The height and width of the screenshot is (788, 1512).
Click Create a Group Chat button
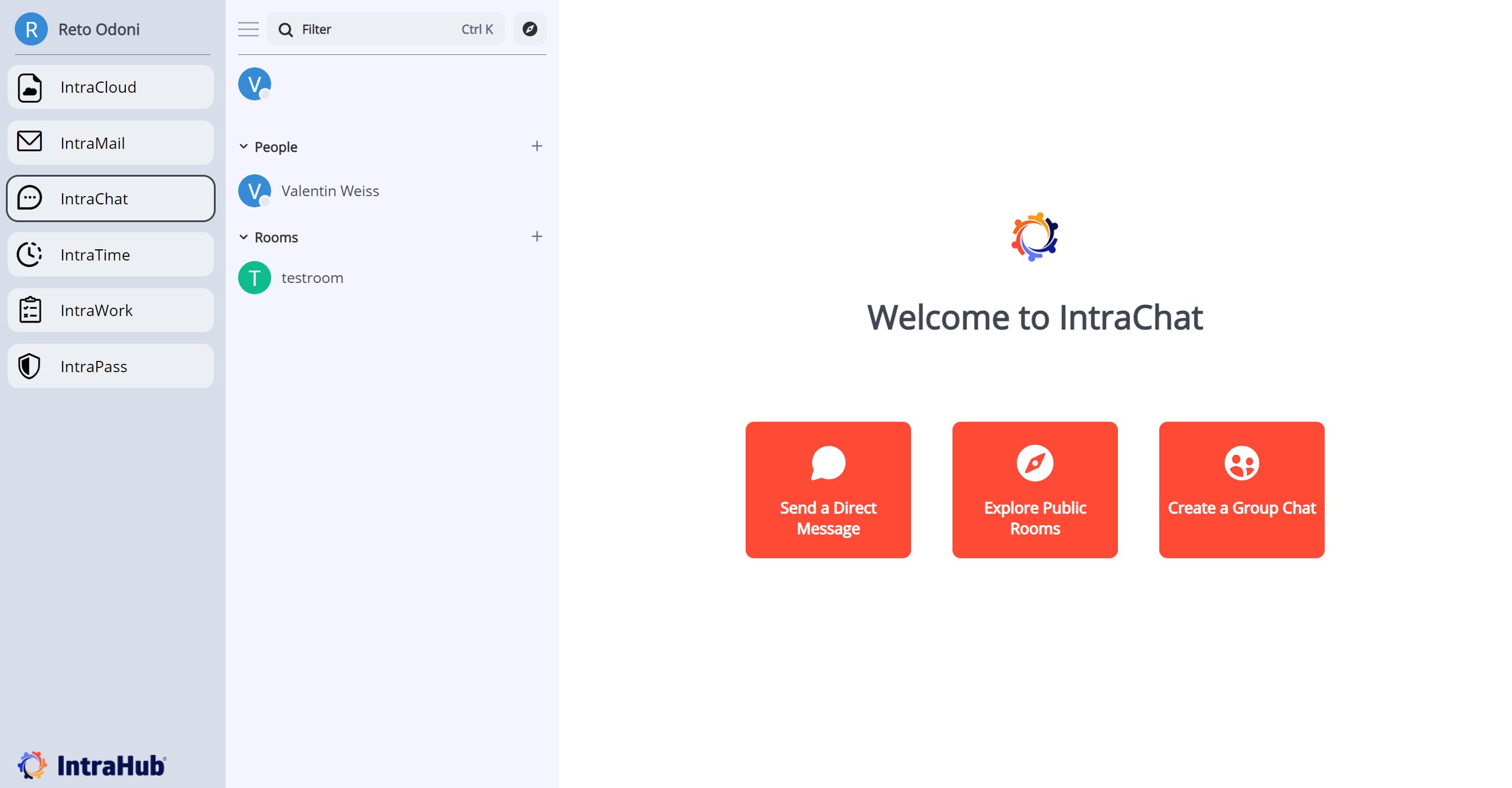[x=1241, y=490]
